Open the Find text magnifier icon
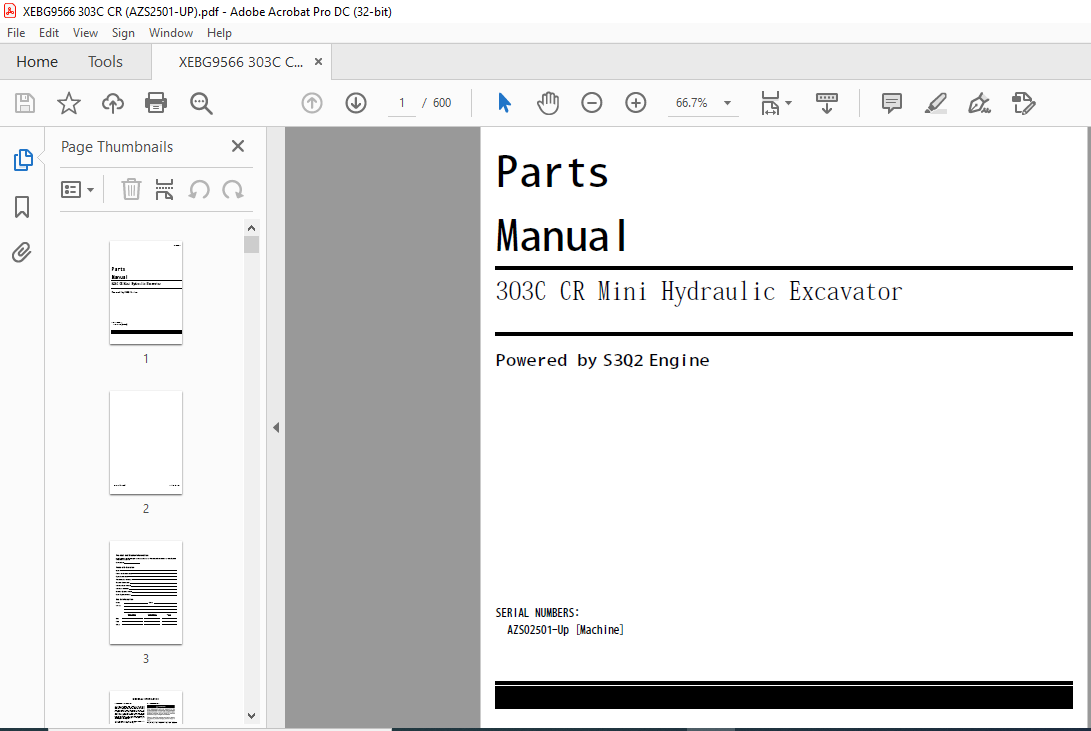This screenshot has height=731, width=1091. pyautogui.click(x=201, y=103)
